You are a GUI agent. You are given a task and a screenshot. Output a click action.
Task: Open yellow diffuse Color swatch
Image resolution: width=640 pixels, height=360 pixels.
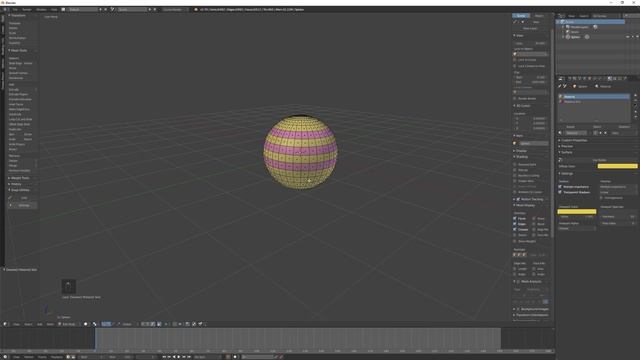click(618, 166)
